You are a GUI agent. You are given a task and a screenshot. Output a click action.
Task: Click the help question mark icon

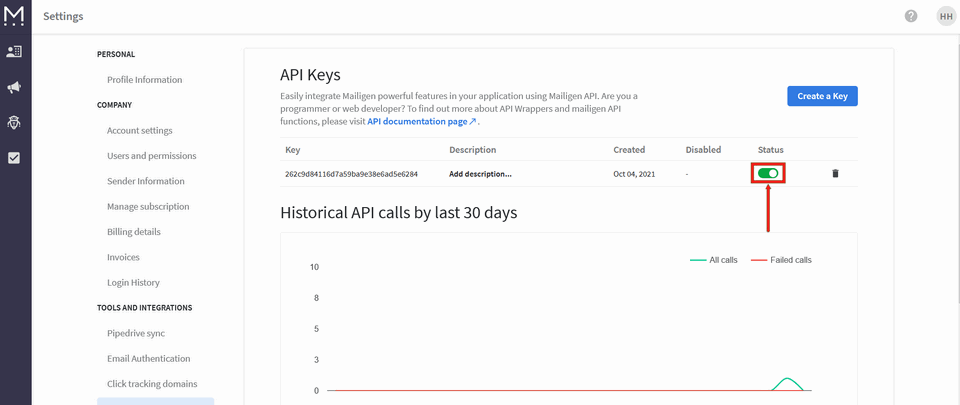[x=911, y=16]
